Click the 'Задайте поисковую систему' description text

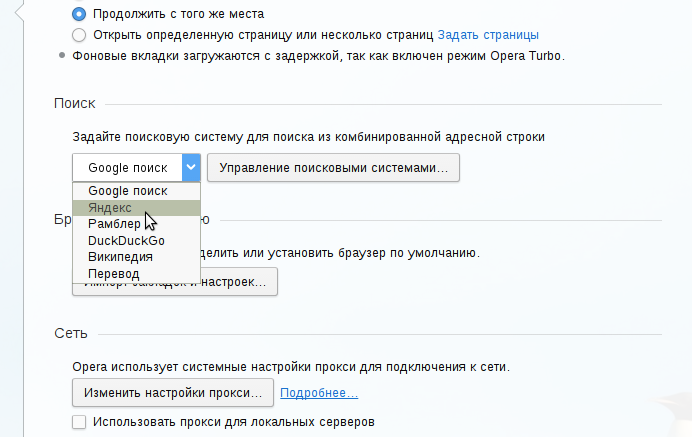[308, 137]
